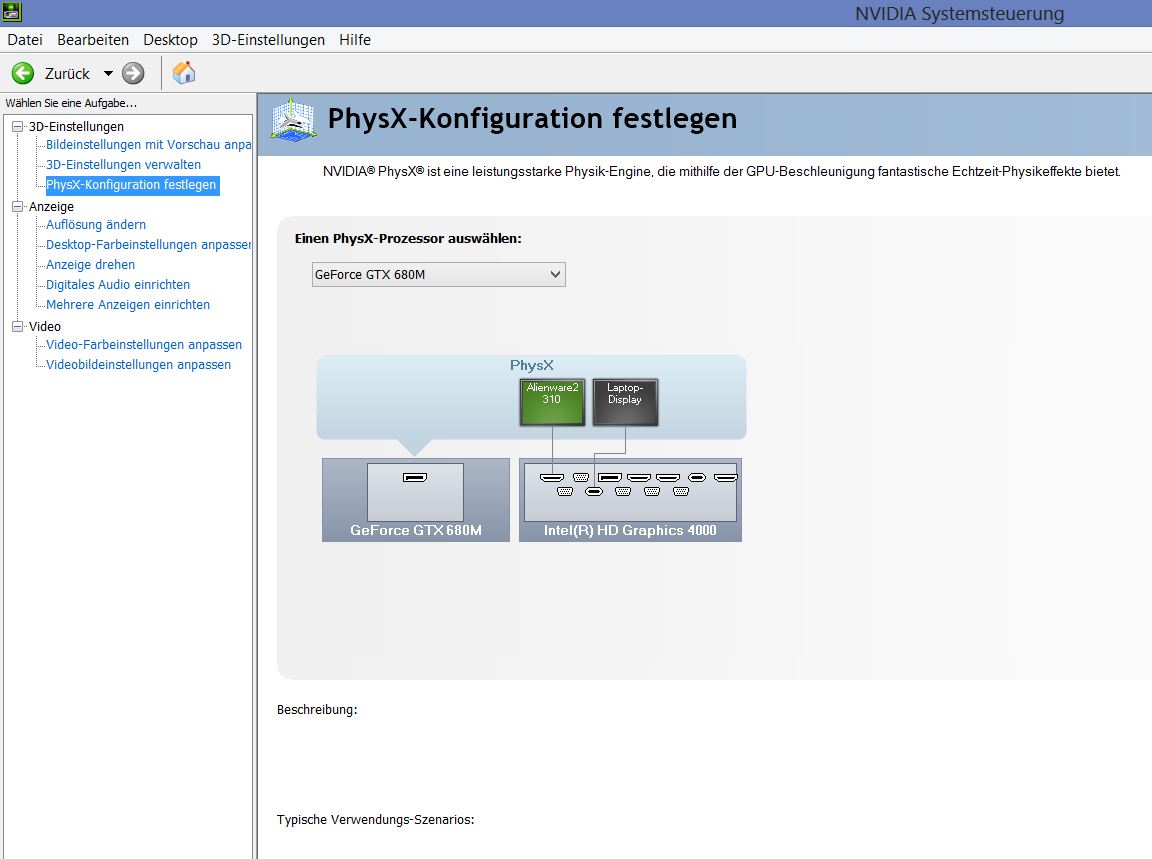Collapse the Anzeige tree node
The image size is (1152, 859).
18,206
